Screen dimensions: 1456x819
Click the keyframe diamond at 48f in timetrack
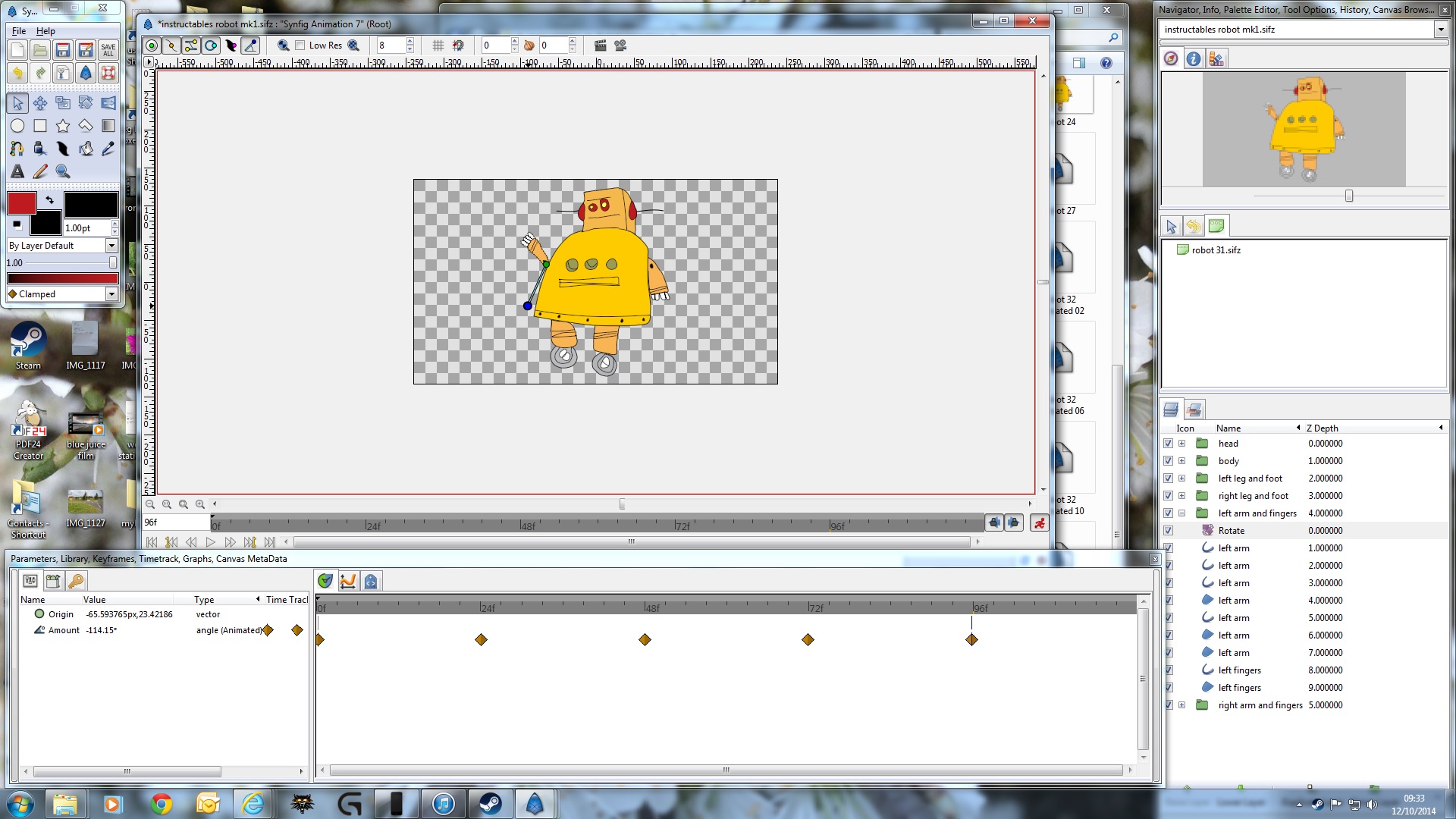[x=645, y=640]
